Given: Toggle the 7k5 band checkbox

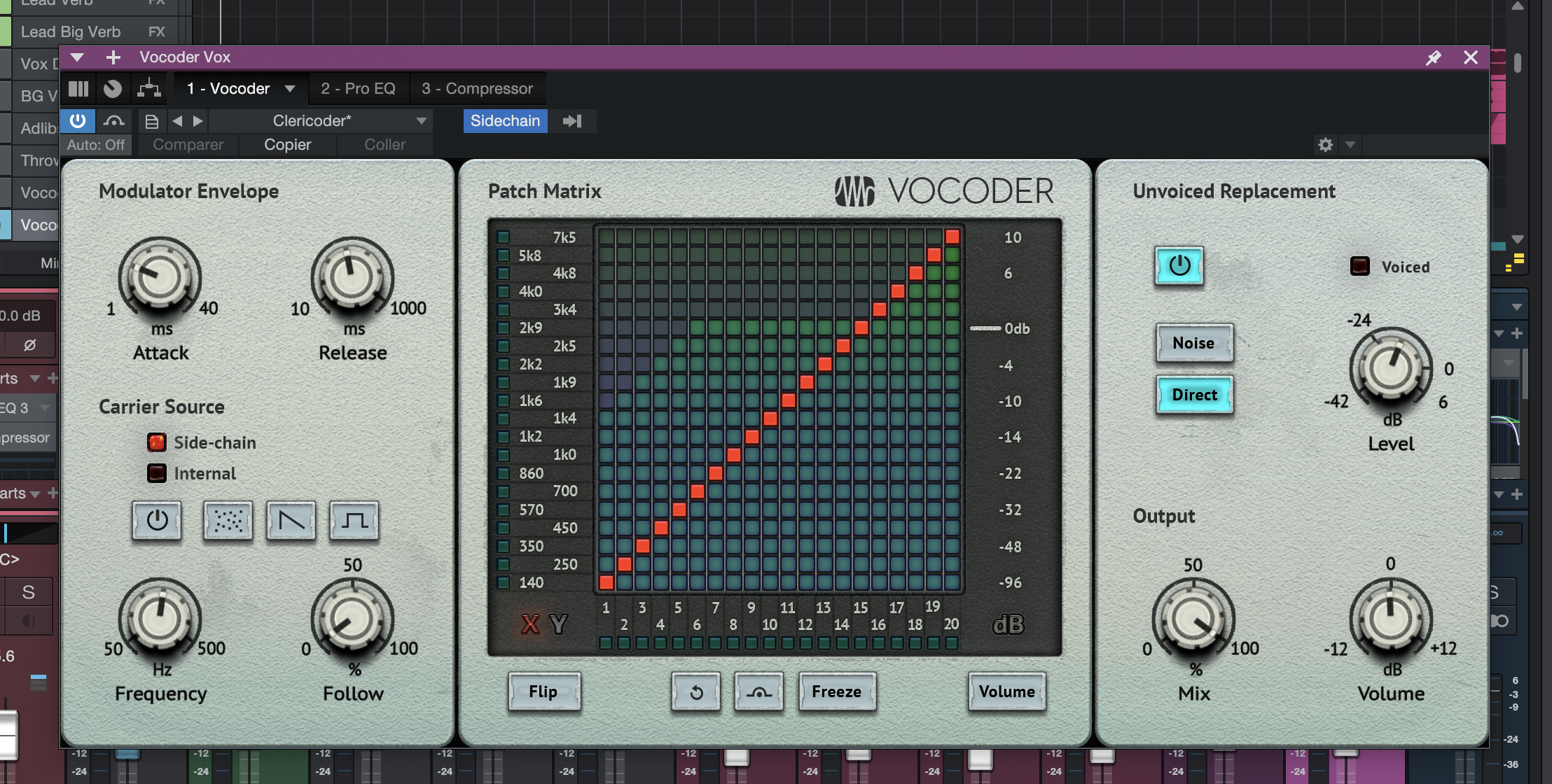Looking at the screenshot, I should [503, 237].
